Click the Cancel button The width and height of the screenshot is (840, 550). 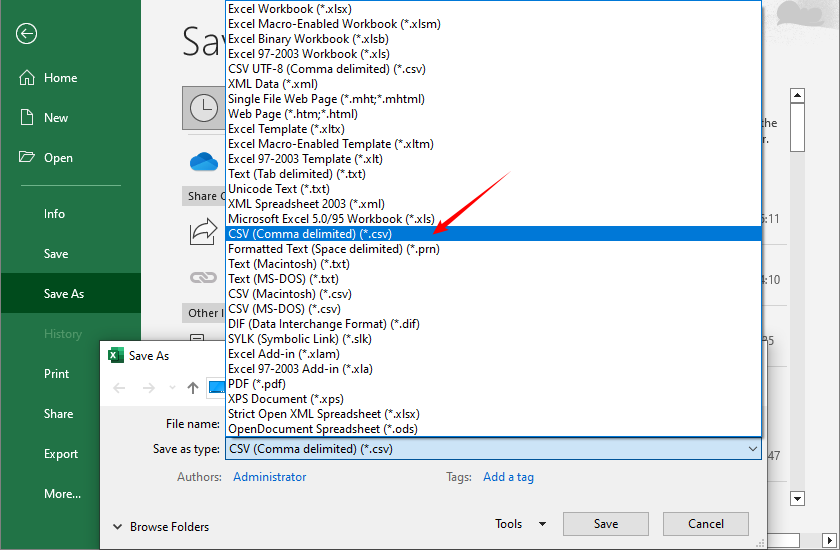click(706, 524)
